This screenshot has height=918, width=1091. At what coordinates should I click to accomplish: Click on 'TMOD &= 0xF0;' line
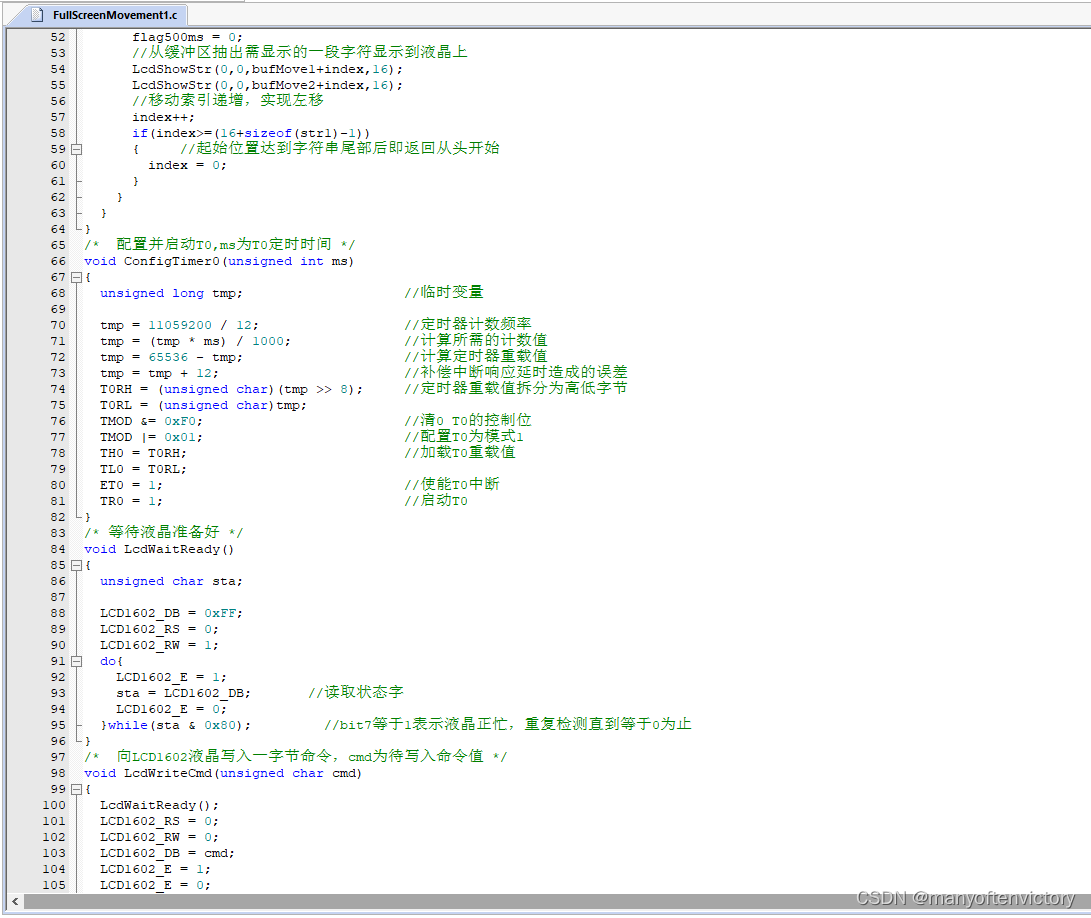[x=151, y=421]
